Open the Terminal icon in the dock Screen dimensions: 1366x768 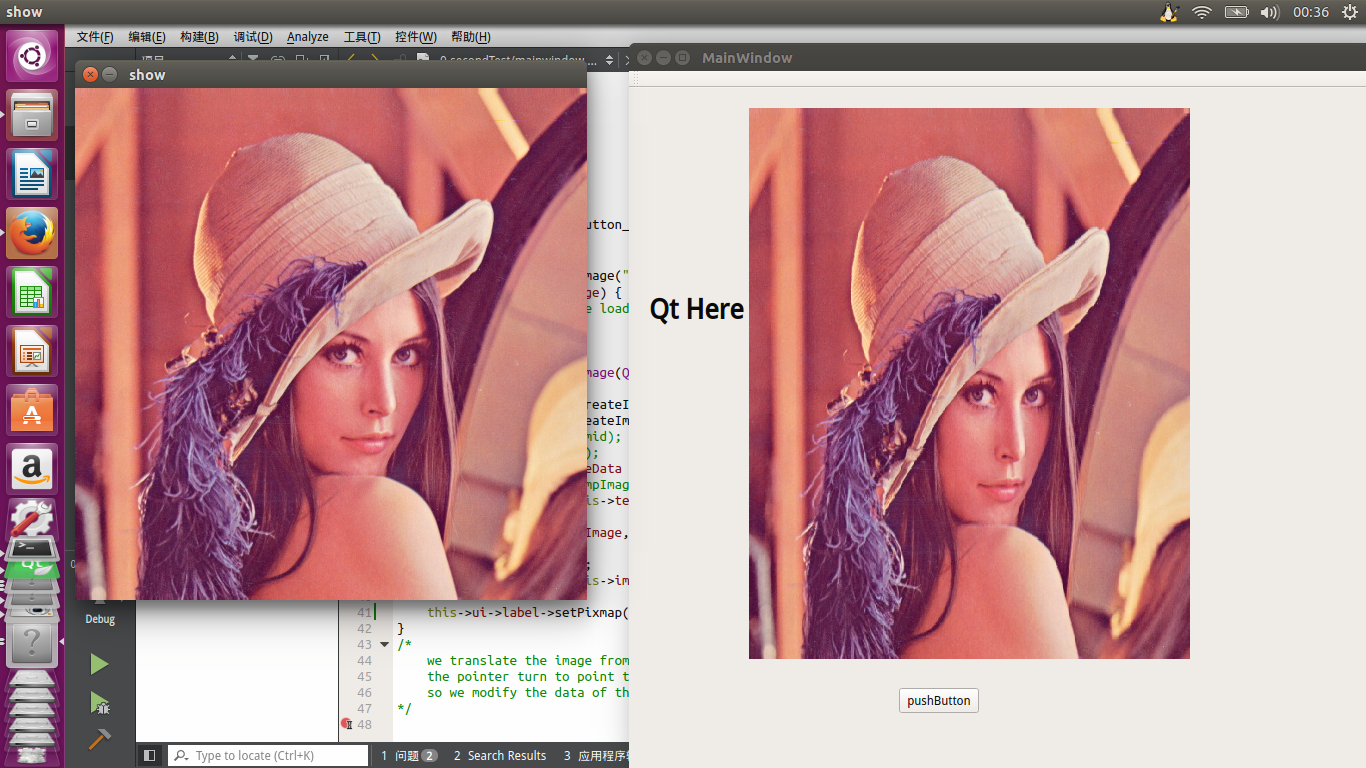[x=32, y=548]
